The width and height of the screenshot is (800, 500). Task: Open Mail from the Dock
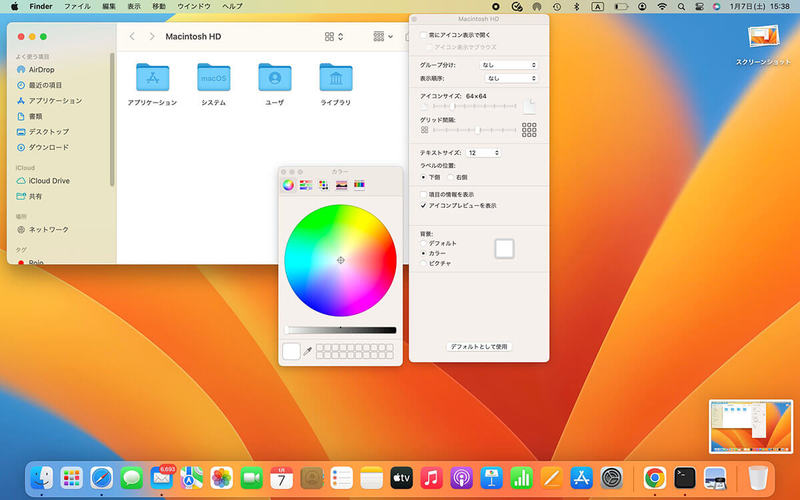tap(162, 478)
